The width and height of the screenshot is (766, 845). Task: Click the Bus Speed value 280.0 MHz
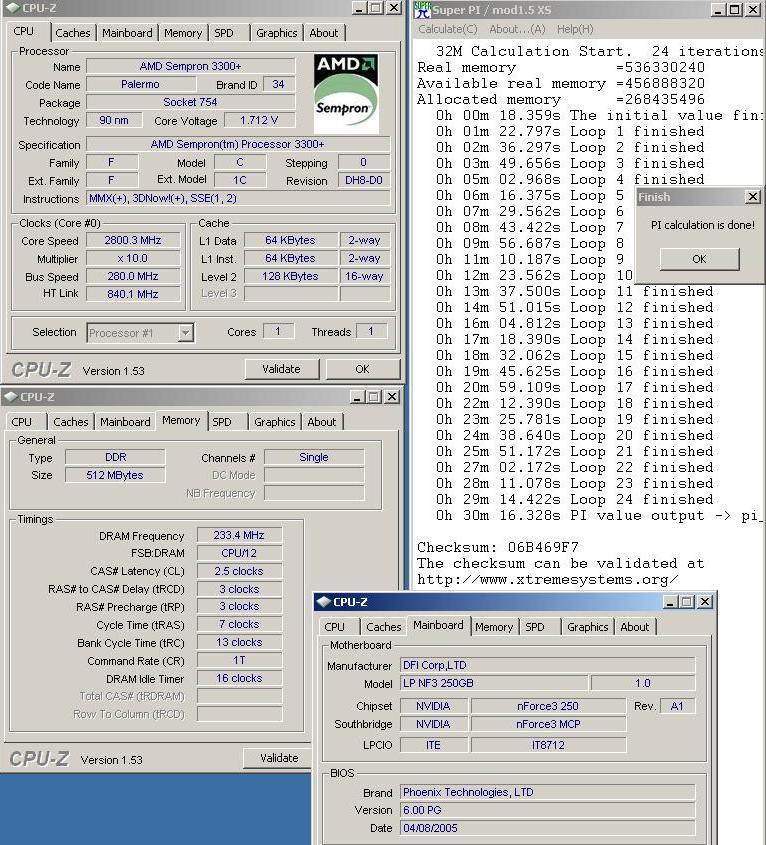(133, 276)
